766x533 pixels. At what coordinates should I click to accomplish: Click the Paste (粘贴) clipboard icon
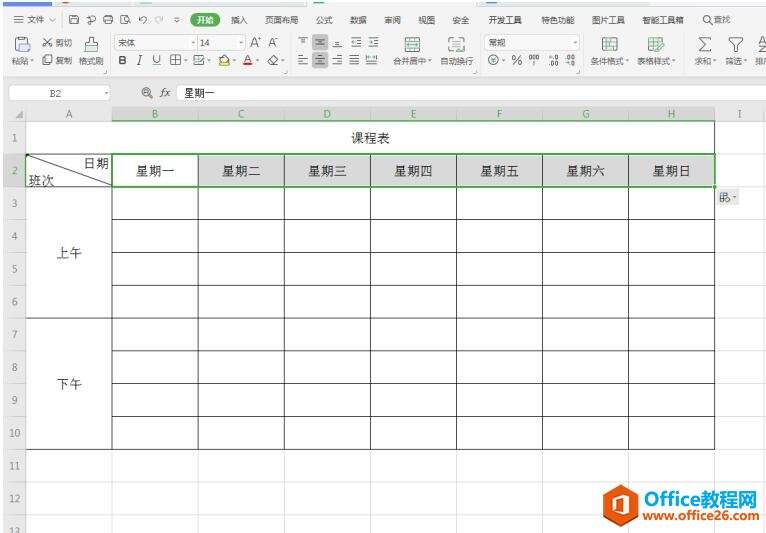point(22,44)
